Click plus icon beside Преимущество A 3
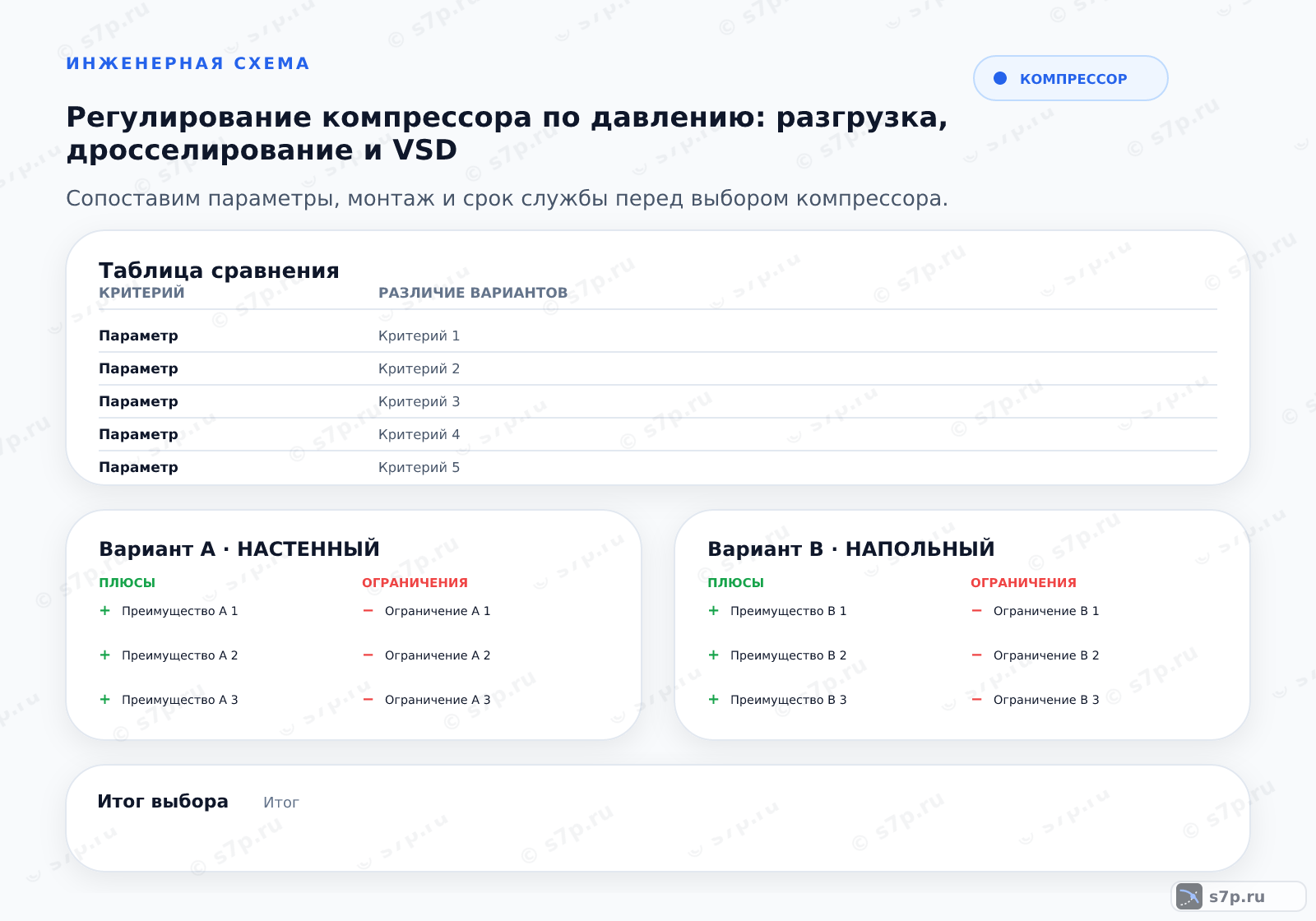1316x921 pixels. point(104,699)
